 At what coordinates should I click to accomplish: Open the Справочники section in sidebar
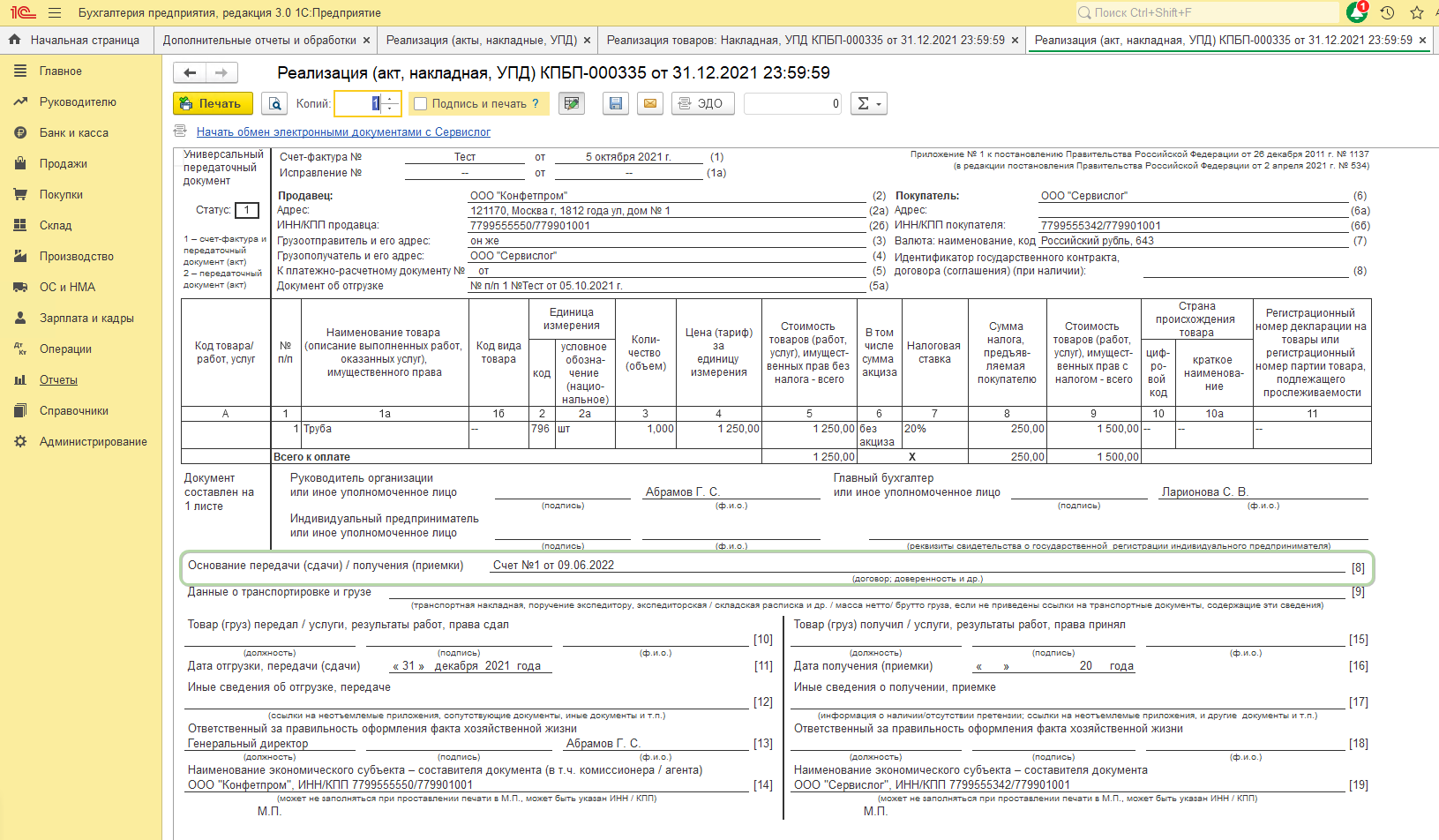(74, 411)
